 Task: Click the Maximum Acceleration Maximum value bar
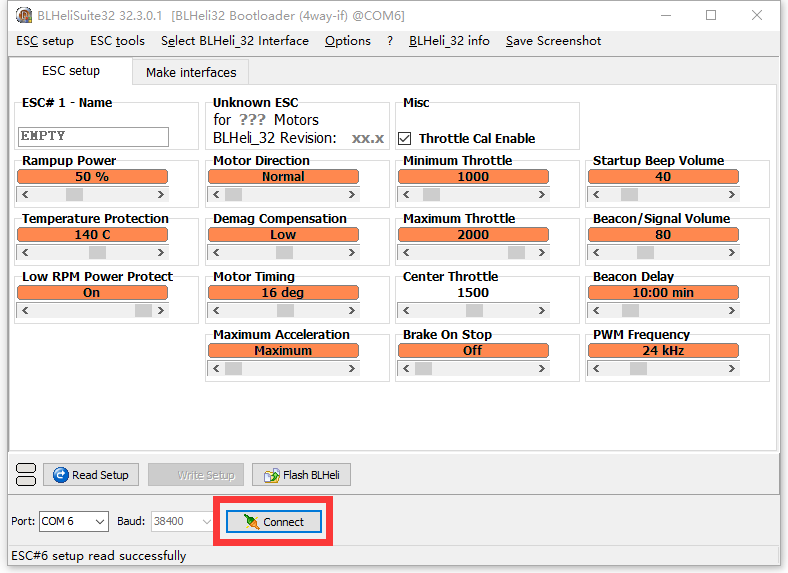point(283,350)
